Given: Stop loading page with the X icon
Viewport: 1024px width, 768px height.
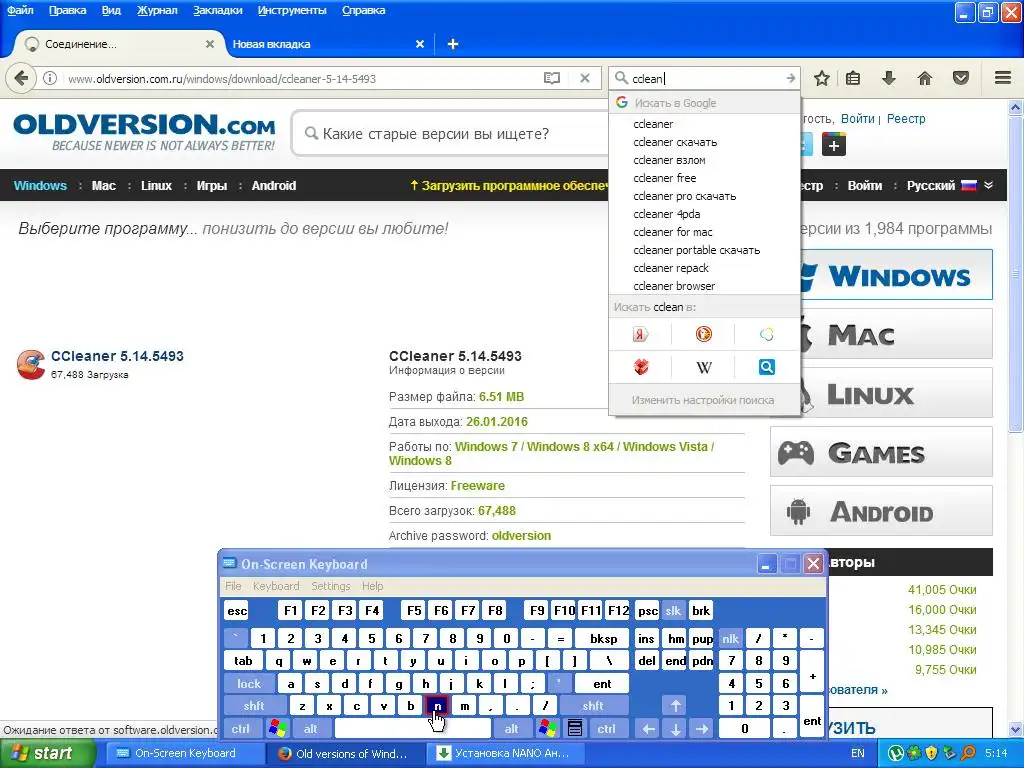Looking at the screenshot, I should [585, 78].
